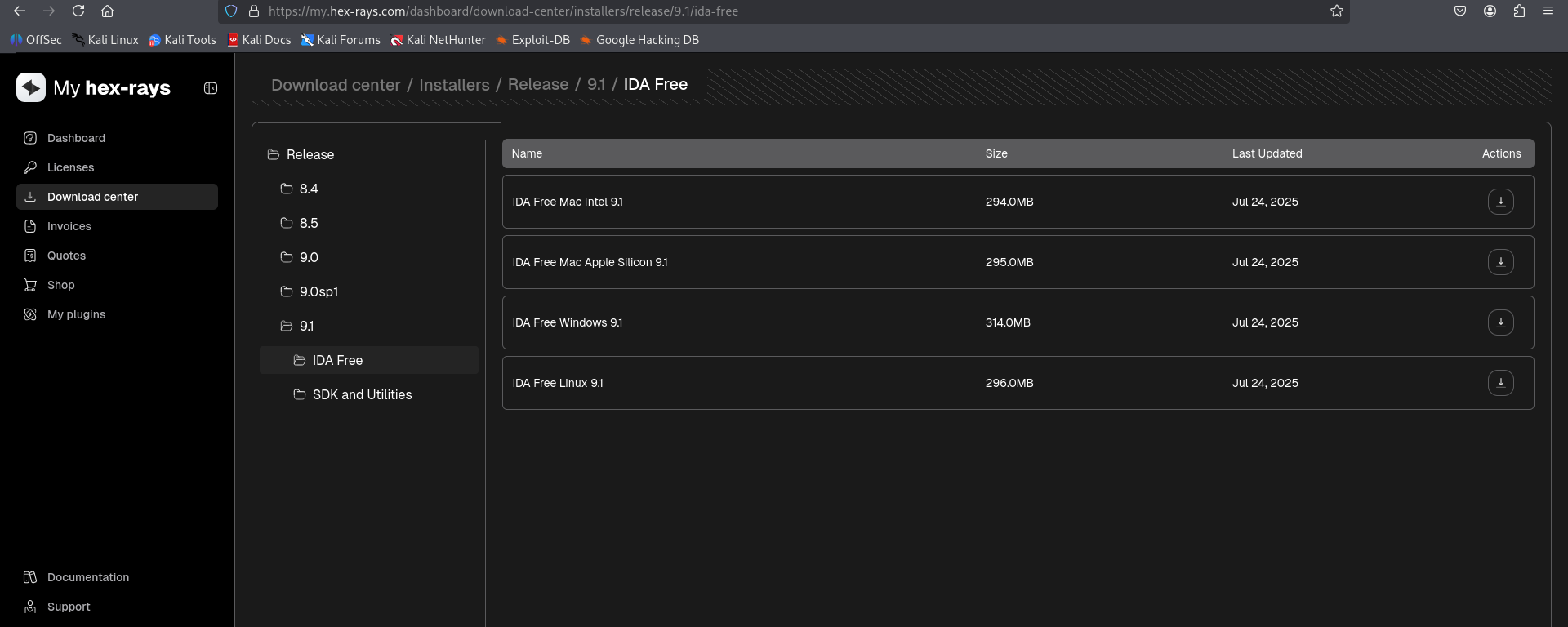This screenshot has width=1568, height=627.
Task: Open the browser home page
Action: point(107,11)
